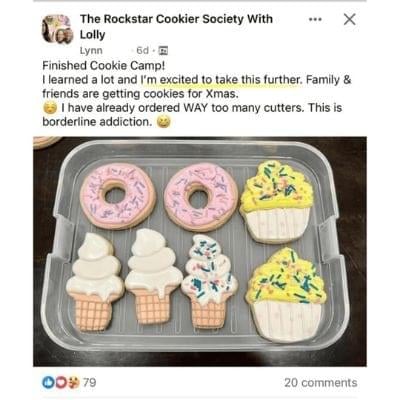The image size is (400, 400).
Task: Click the sprinkled ice cream cone cookie
Action: 209,282
